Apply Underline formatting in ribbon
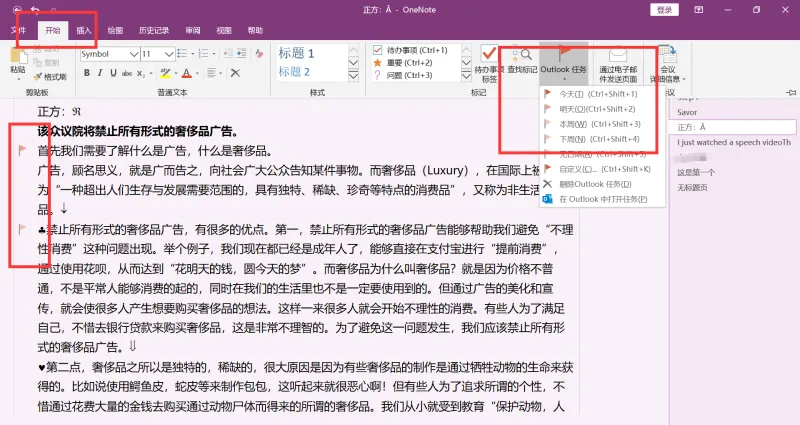Viewport: 800px width, 425px height. [x=113, y=73]
